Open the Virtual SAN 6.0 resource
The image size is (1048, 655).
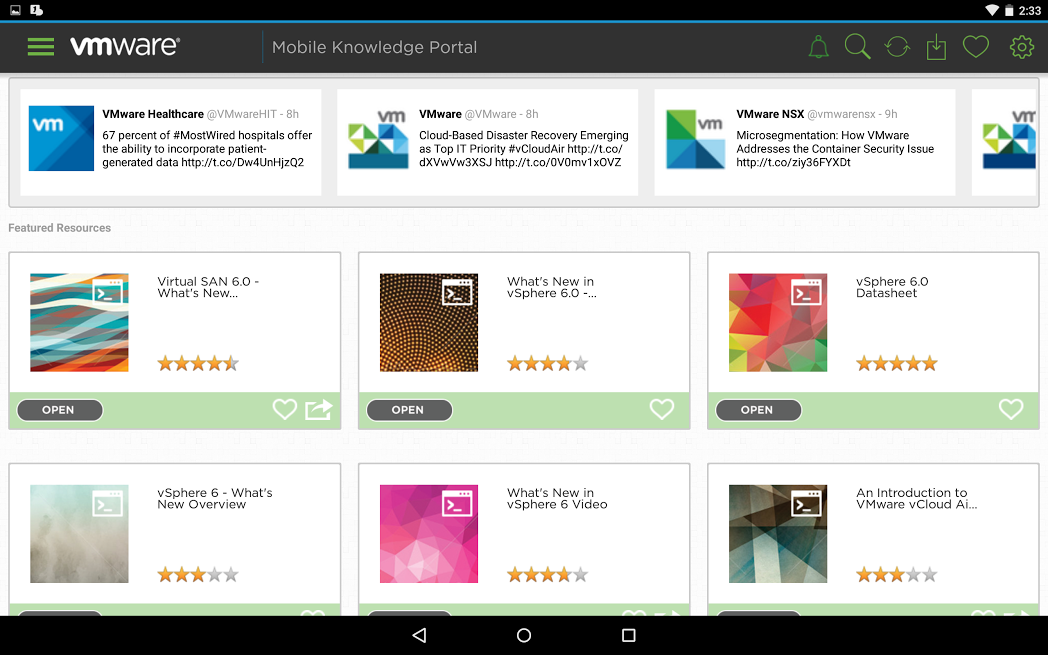59,410
